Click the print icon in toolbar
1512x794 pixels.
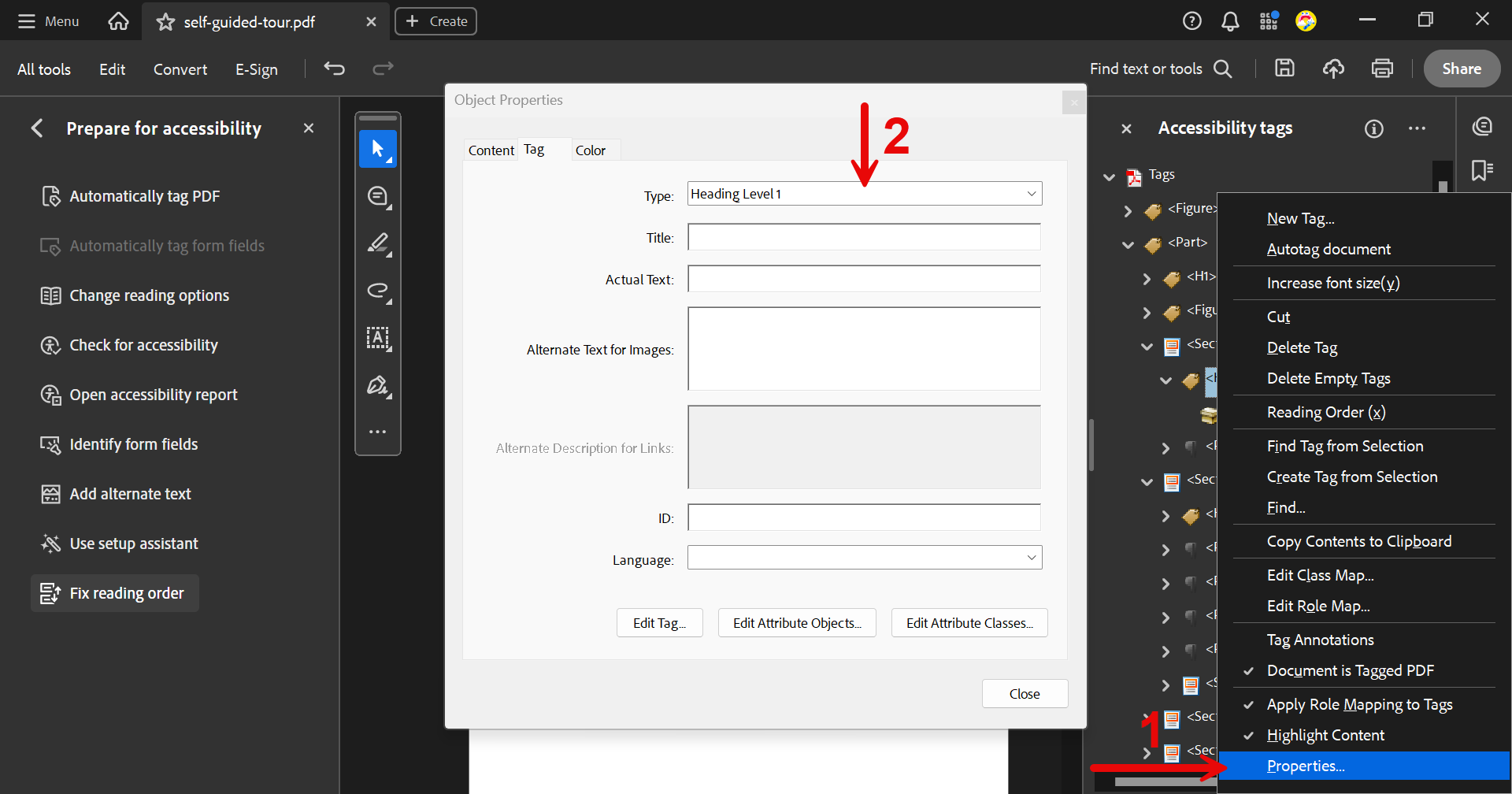1382,69
